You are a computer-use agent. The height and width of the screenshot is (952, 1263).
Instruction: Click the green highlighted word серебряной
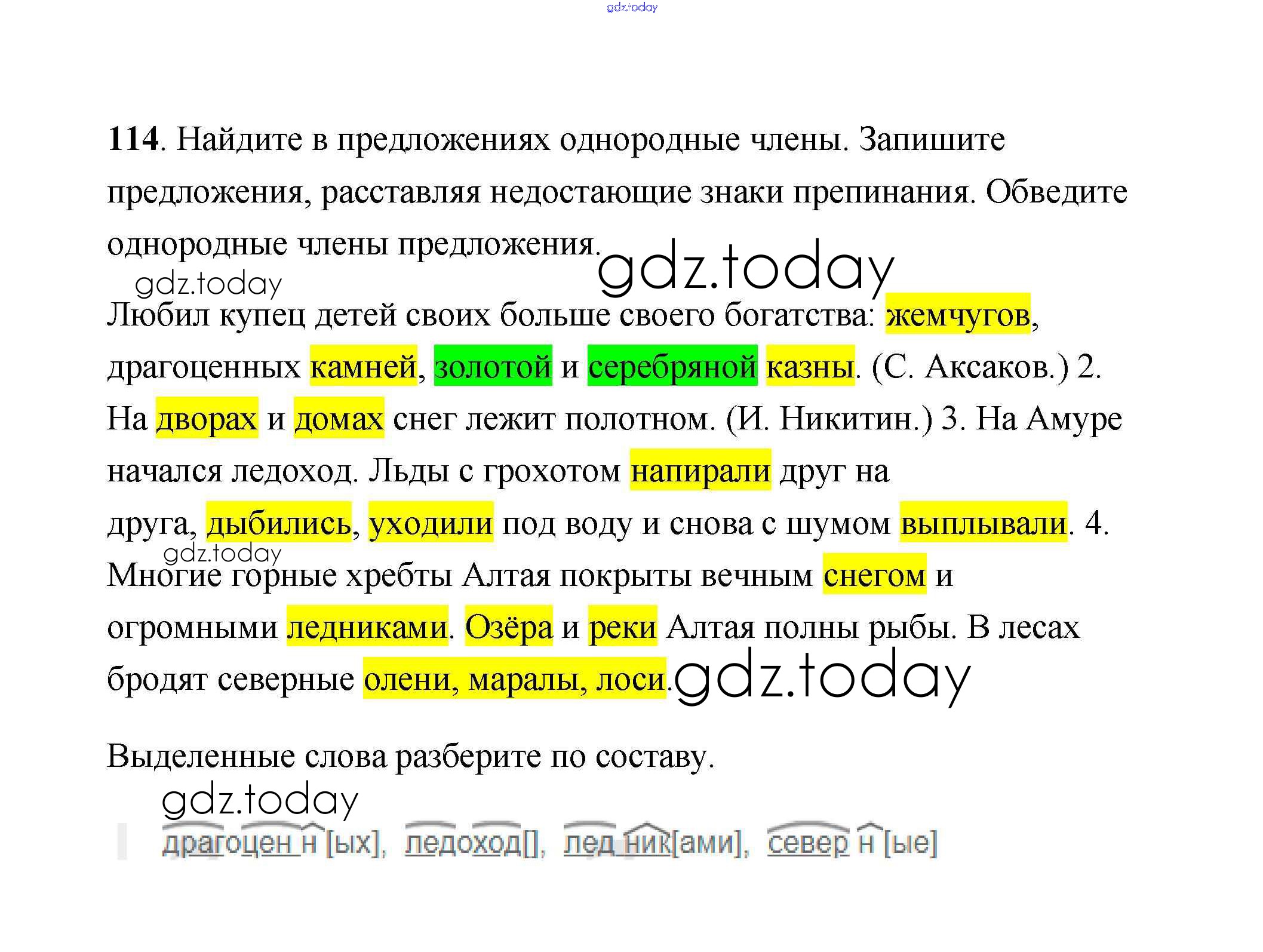tap(672, 366)
